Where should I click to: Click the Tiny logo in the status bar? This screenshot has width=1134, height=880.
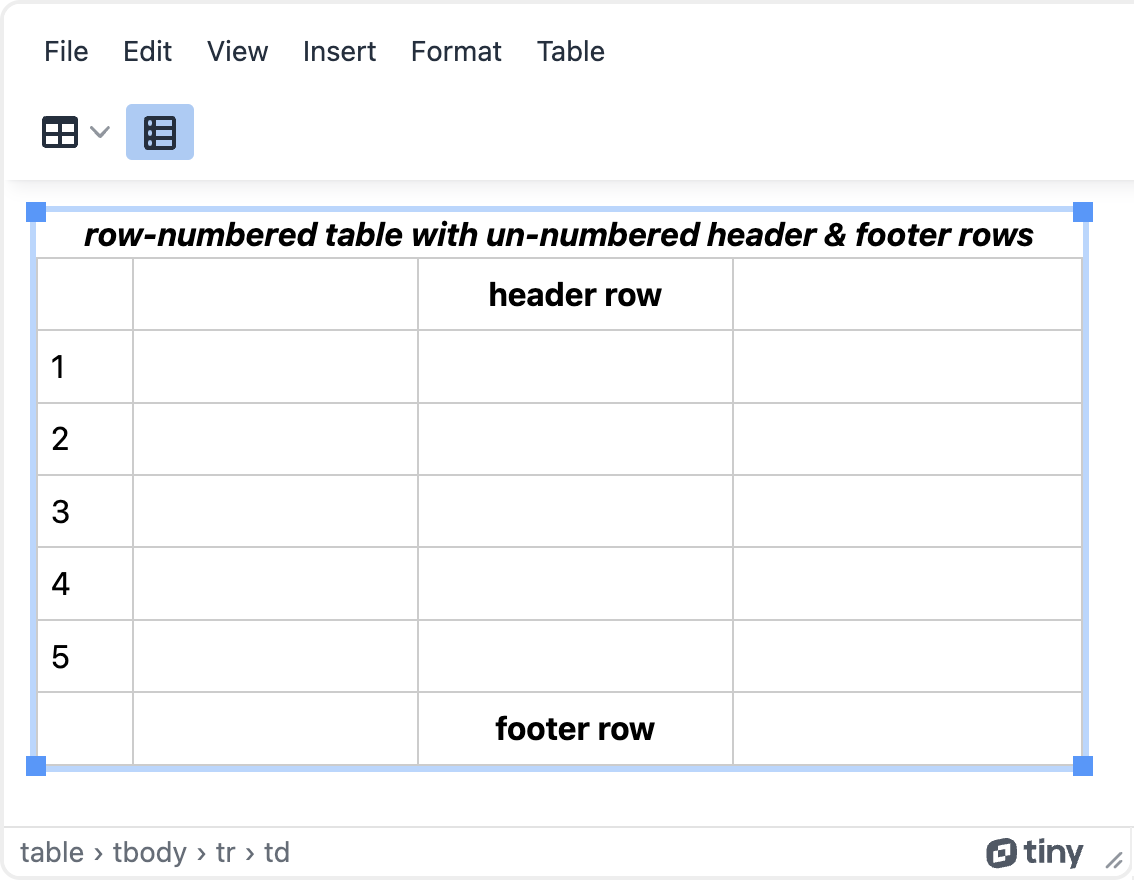click(1037, 852)
